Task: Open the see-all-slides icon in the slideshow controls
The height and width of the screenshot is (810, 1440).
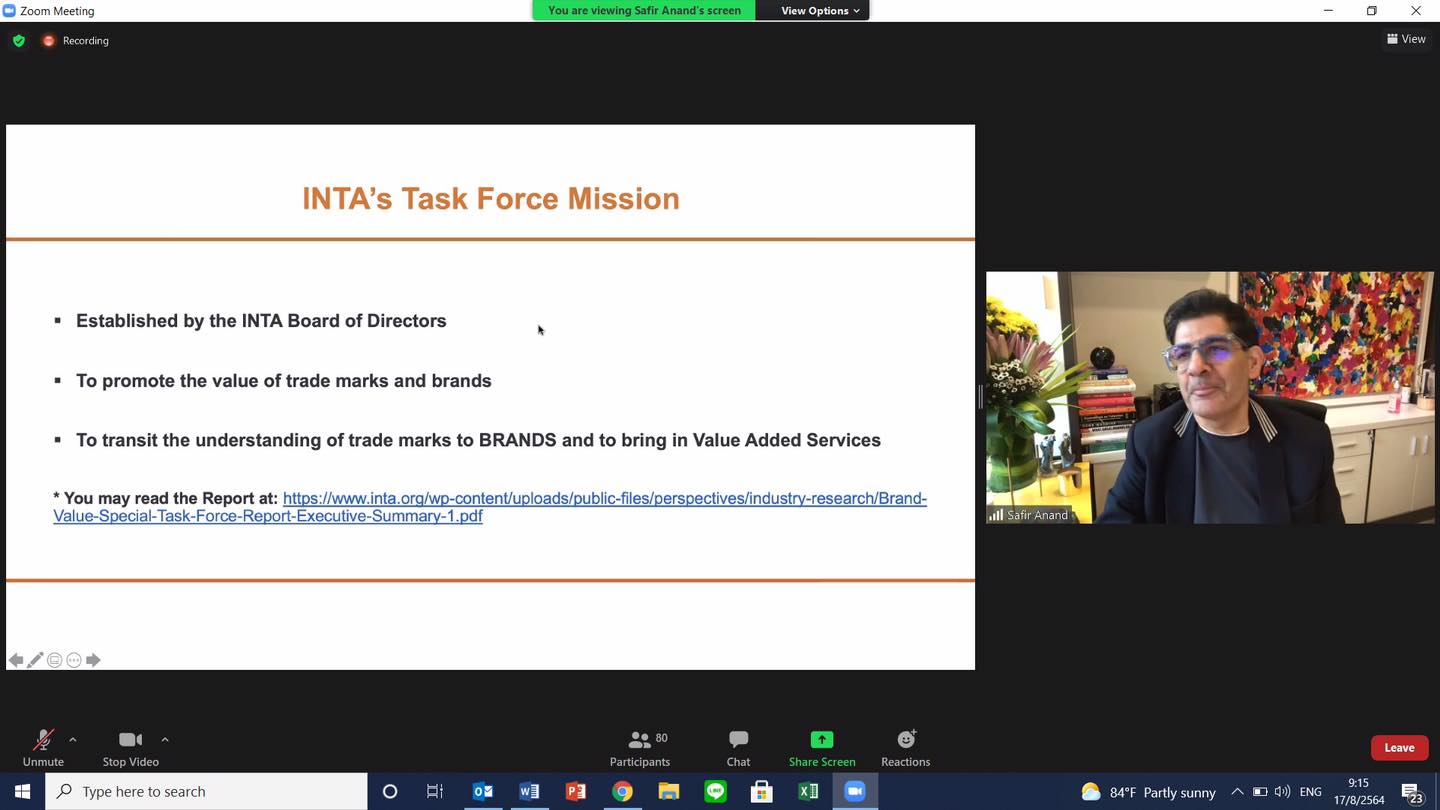Action: click(x=55, y=660)
